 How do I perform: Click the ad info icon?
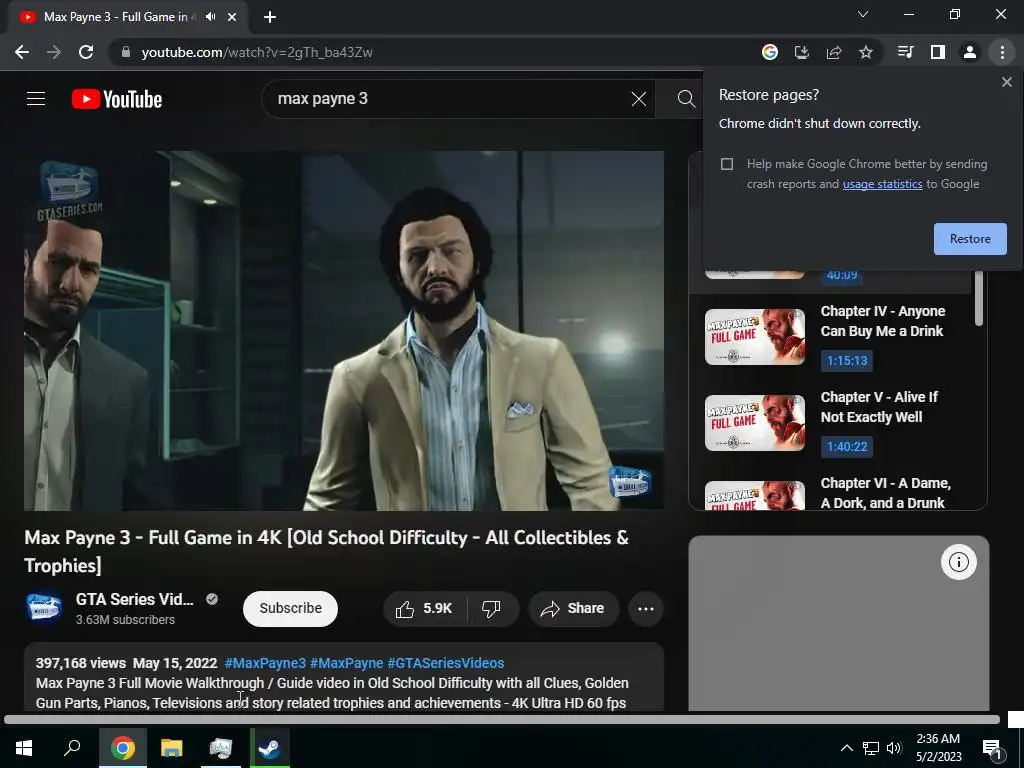pos(959,562)
